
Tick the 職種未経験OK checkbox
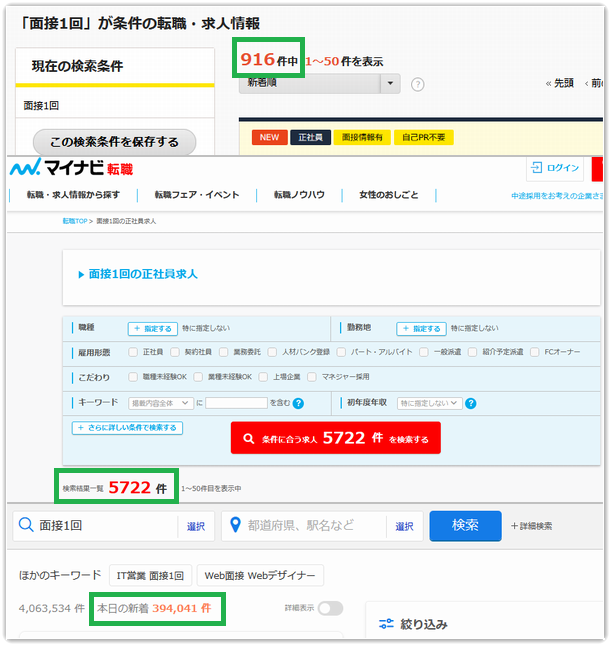point(134,377)
